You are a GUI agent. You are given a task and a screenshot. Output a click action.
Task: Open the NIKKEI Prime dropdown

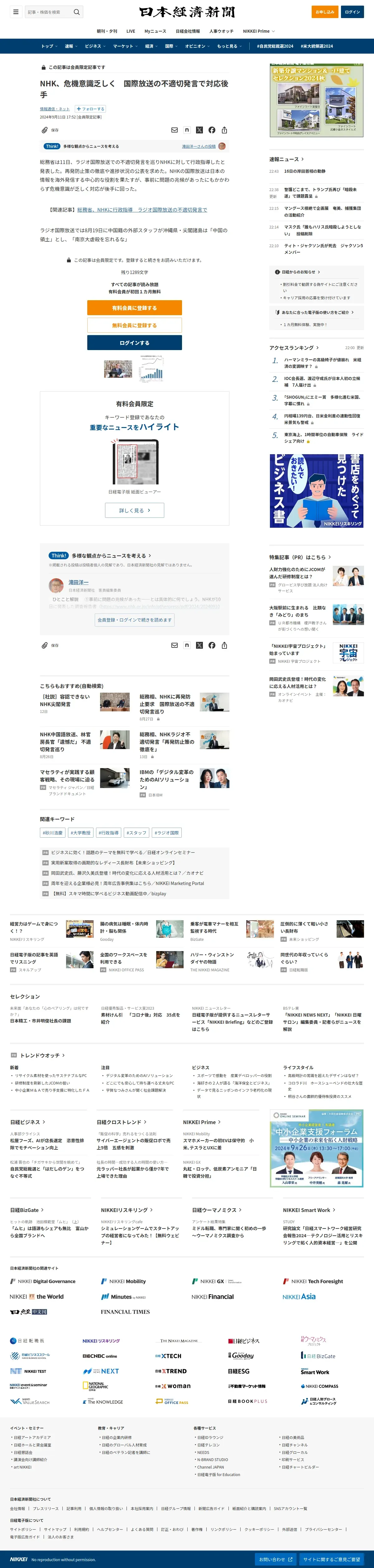pyautogui.click(x=258, y=31)
